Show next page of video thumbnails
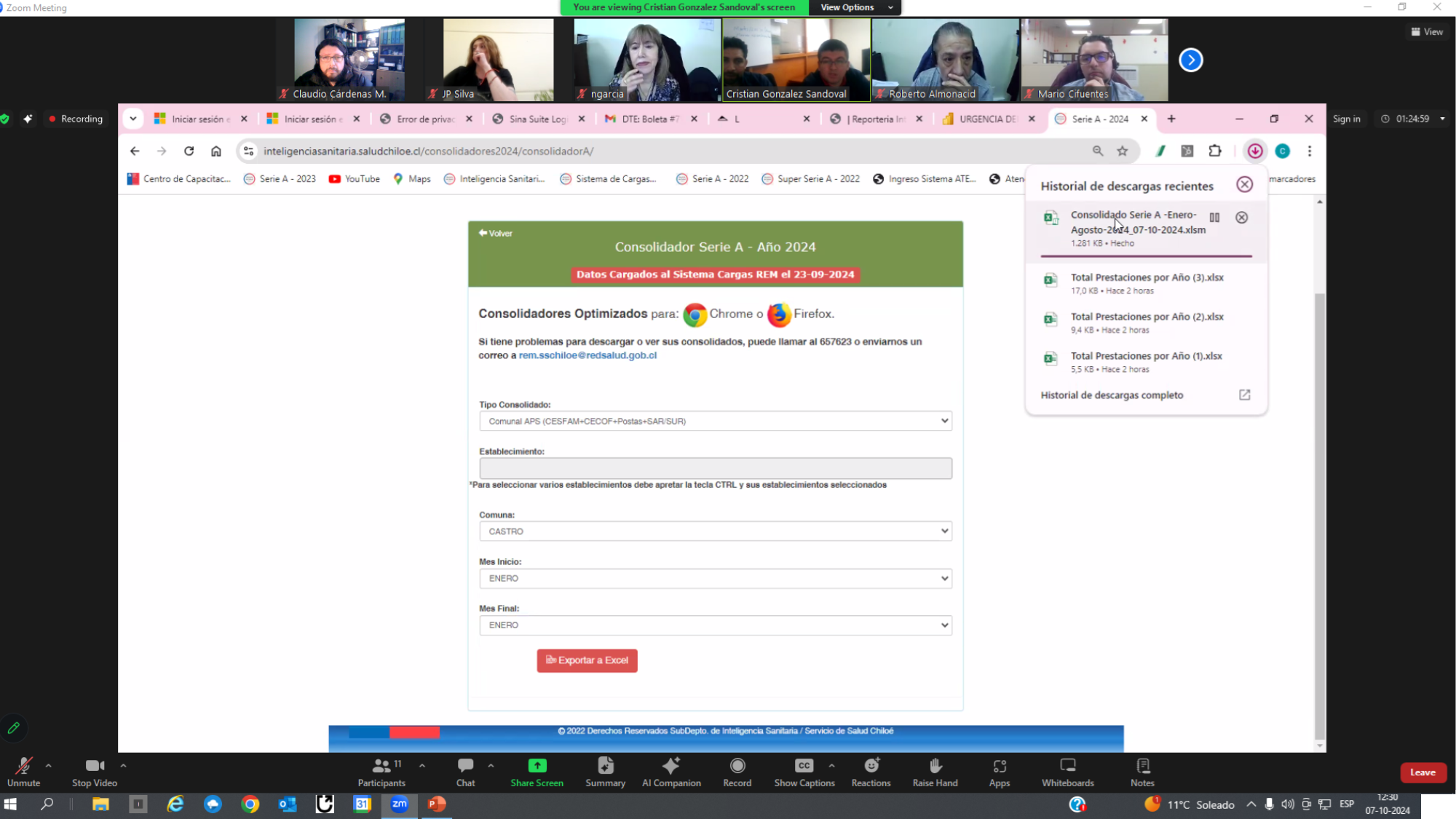This screenshot has height=819, width=1456. (x=1191, y=60)
